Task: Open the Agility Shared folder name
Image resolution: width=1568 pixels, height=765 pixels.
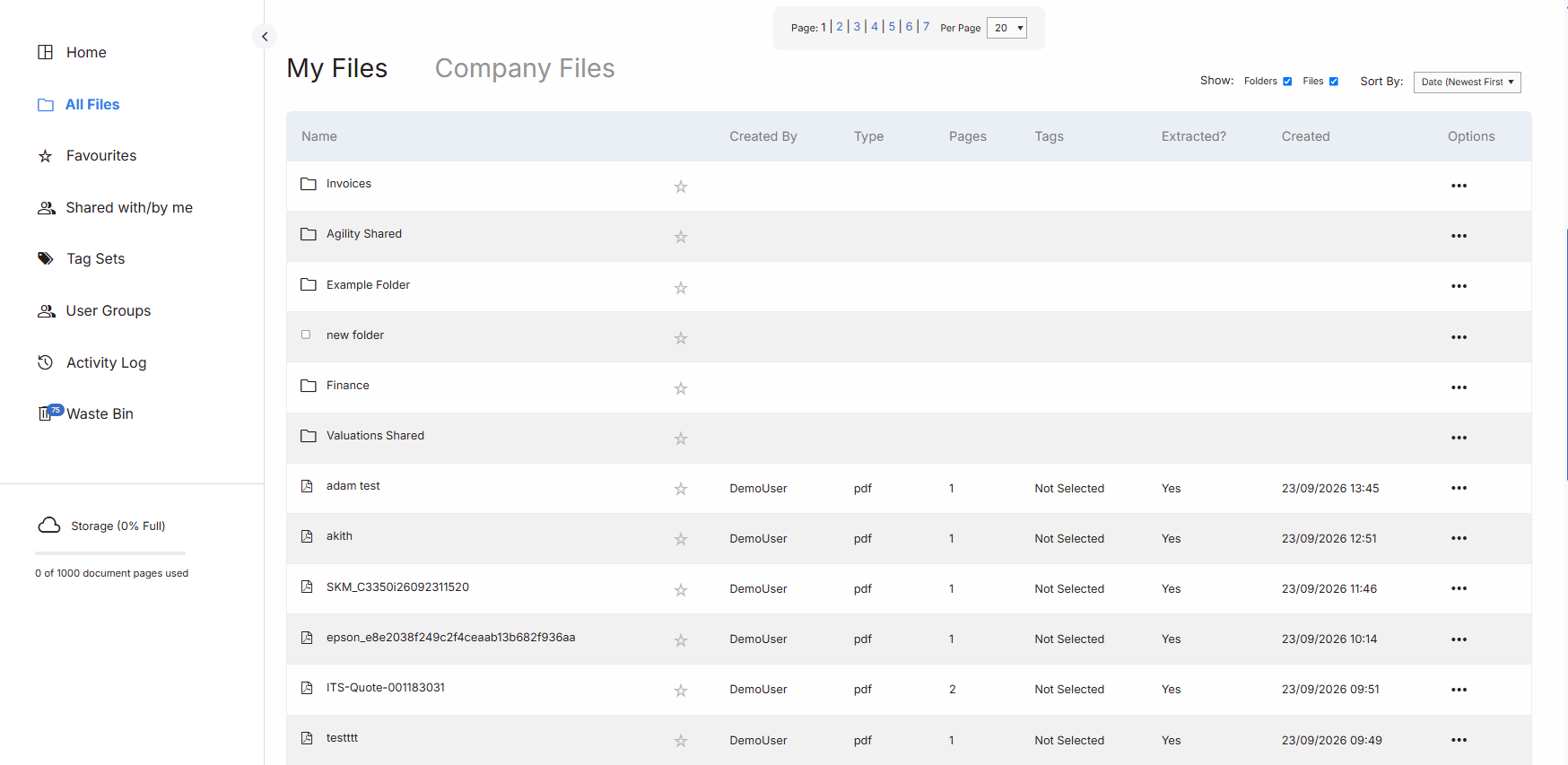Action: 364,234
